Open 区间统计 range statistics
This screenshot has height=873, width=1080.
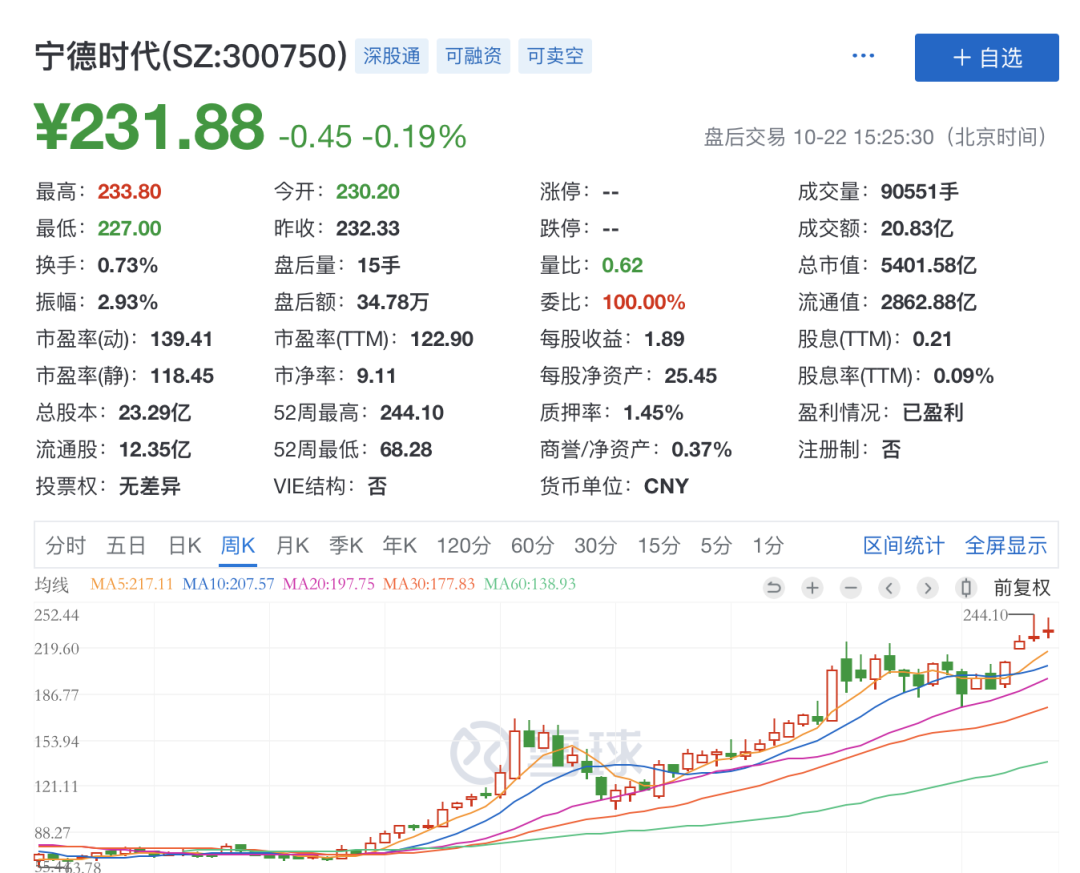904,546
